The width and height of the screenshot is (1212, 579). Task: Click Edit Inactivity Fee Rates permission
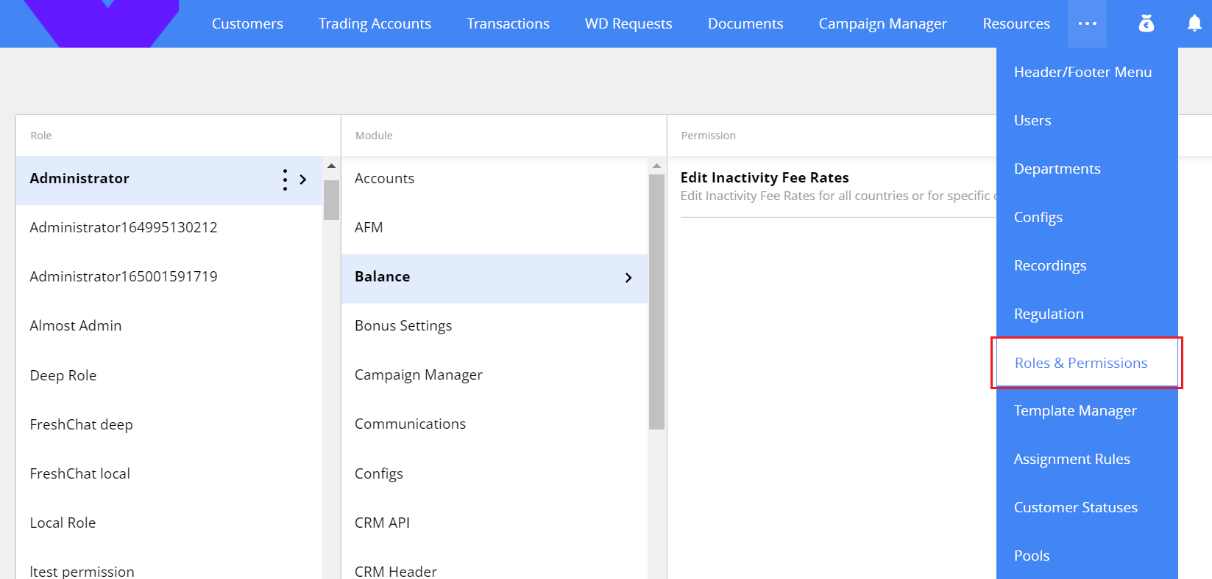point(764,178)
